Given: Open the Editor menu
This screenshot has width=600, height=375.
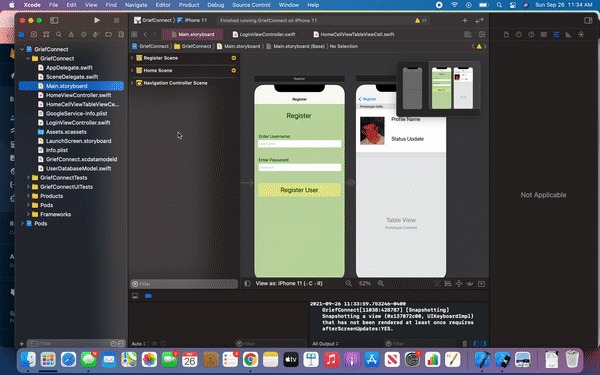Looking at the screenshot, I should pos(163,5).
